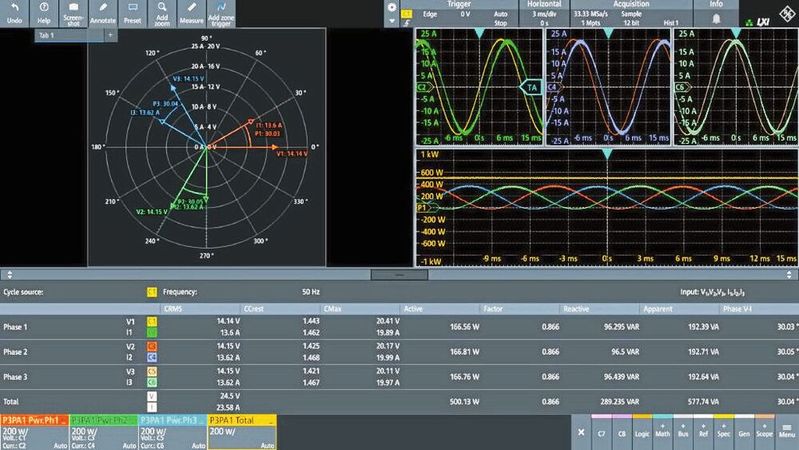This screenshot has height=450, width=799.
Task: Click the trigger source C1 yellow badge
Action: (407, 14)
